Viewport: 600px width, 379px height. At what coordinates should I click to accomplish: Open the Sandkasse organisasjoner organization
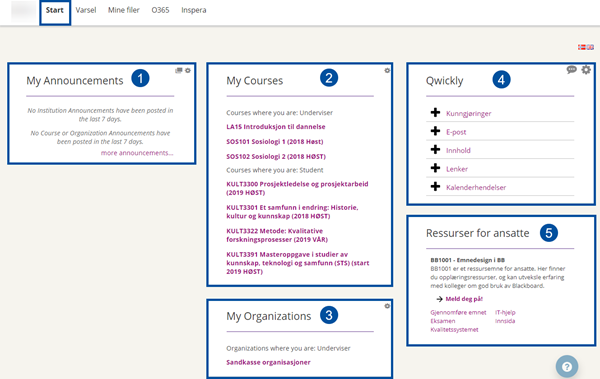(268, 362)
